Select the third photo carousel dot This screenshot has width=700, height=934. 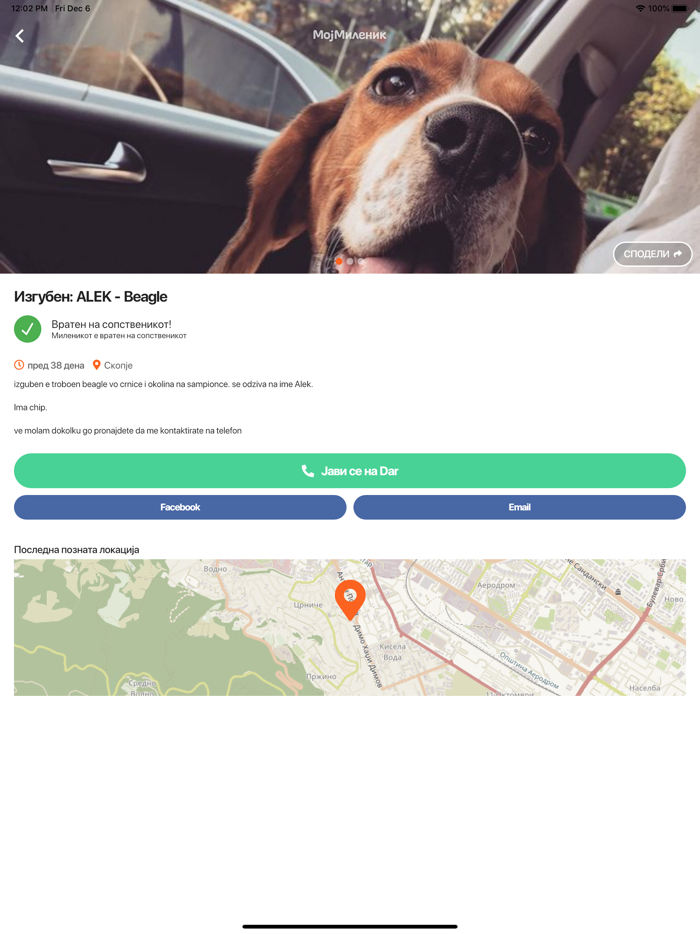tap(360, 261)
